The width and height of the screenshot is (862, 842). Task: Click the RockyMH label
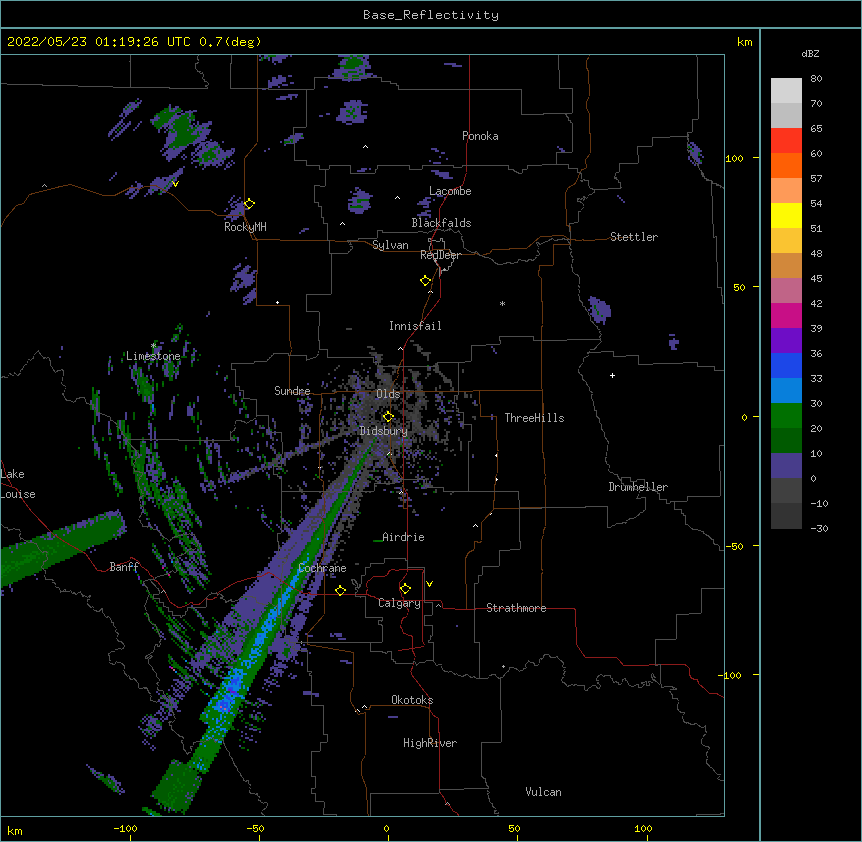(245, 227)
